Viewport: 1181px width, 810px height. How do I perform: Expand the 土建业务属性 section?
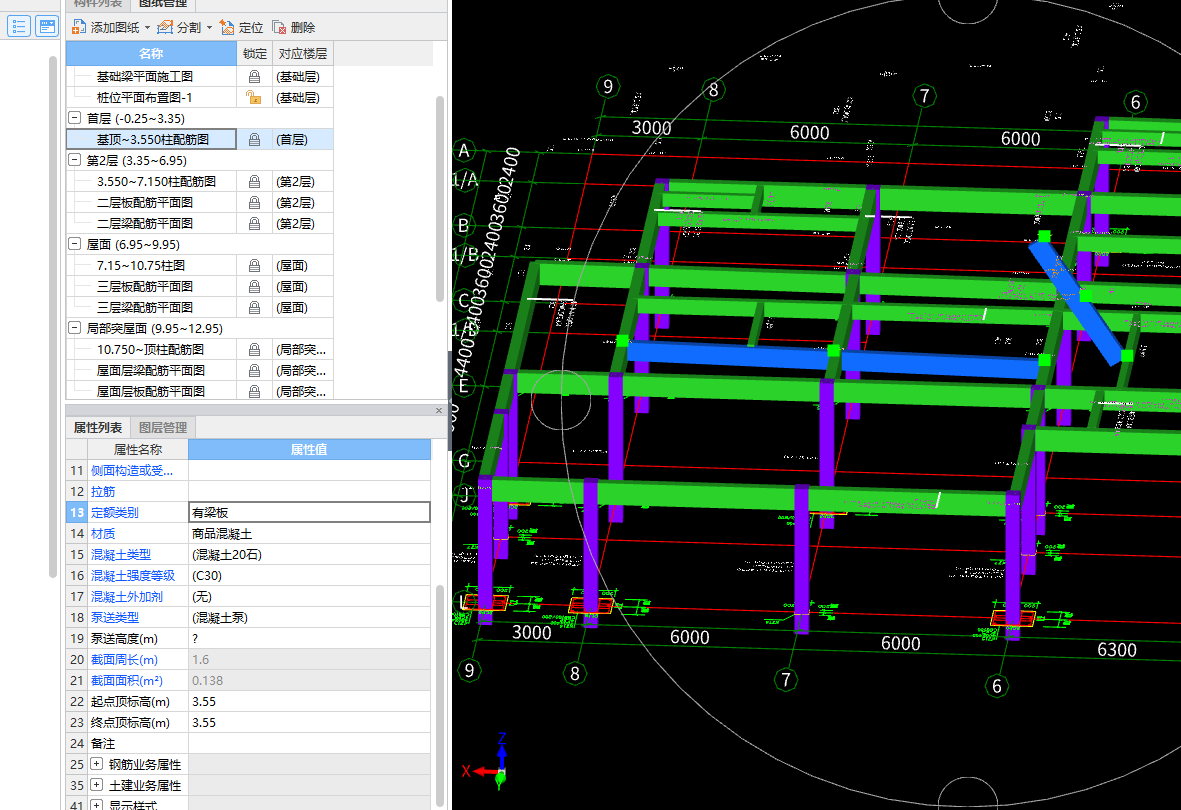(96, 785)
